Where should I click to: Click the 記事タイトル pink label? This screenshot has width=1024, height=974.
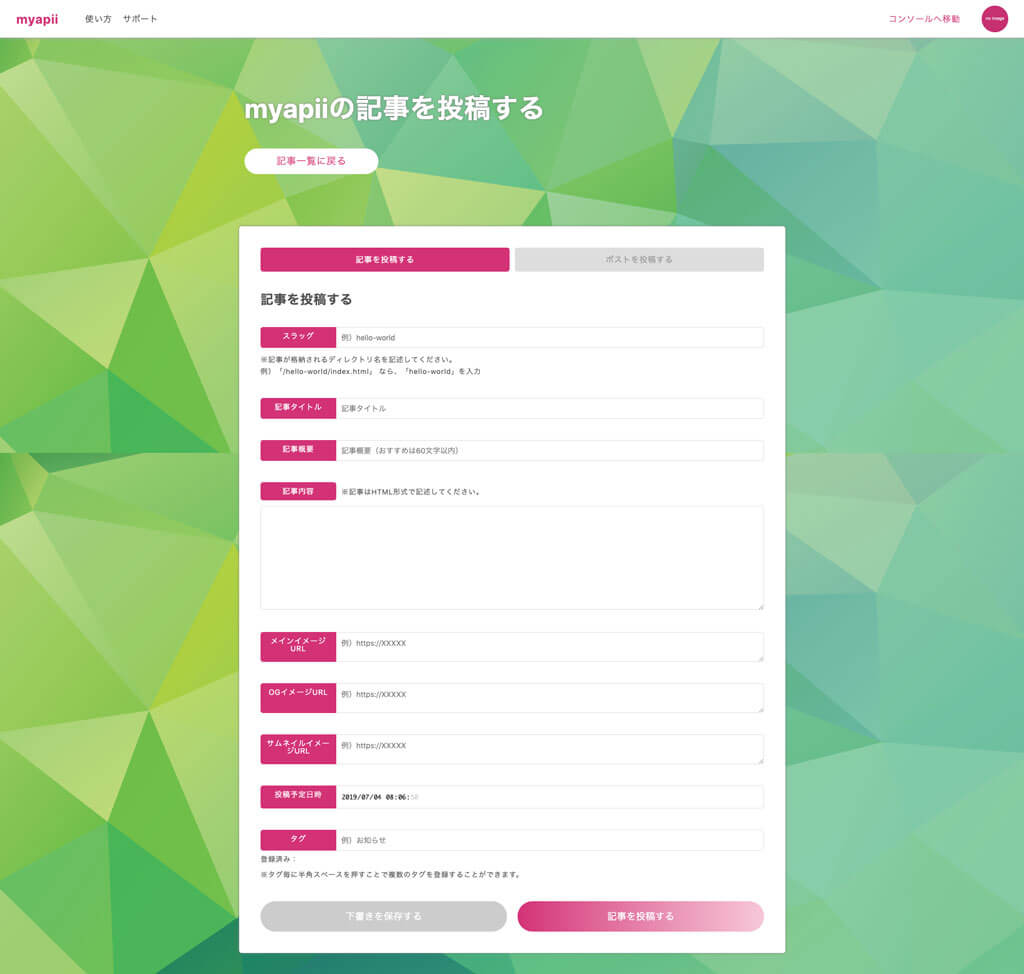point(298,408)
